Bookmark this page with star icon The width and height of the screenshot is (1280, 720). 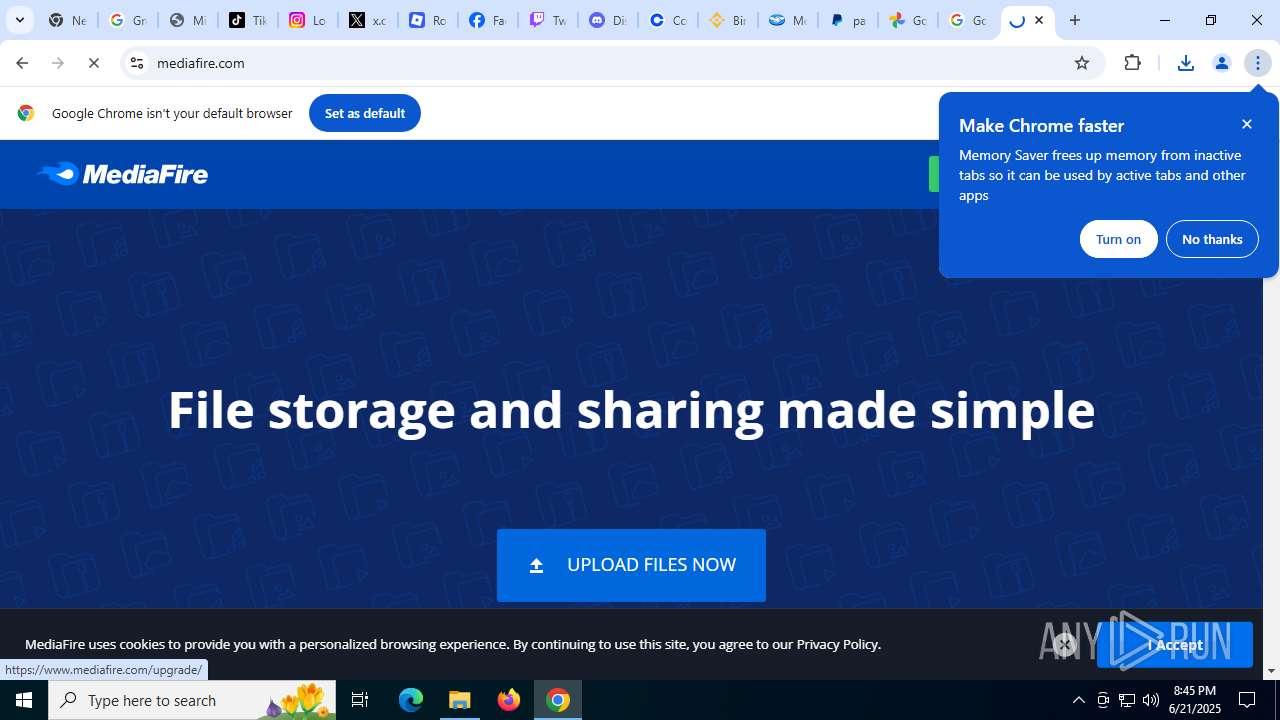tap(1081, 63)
